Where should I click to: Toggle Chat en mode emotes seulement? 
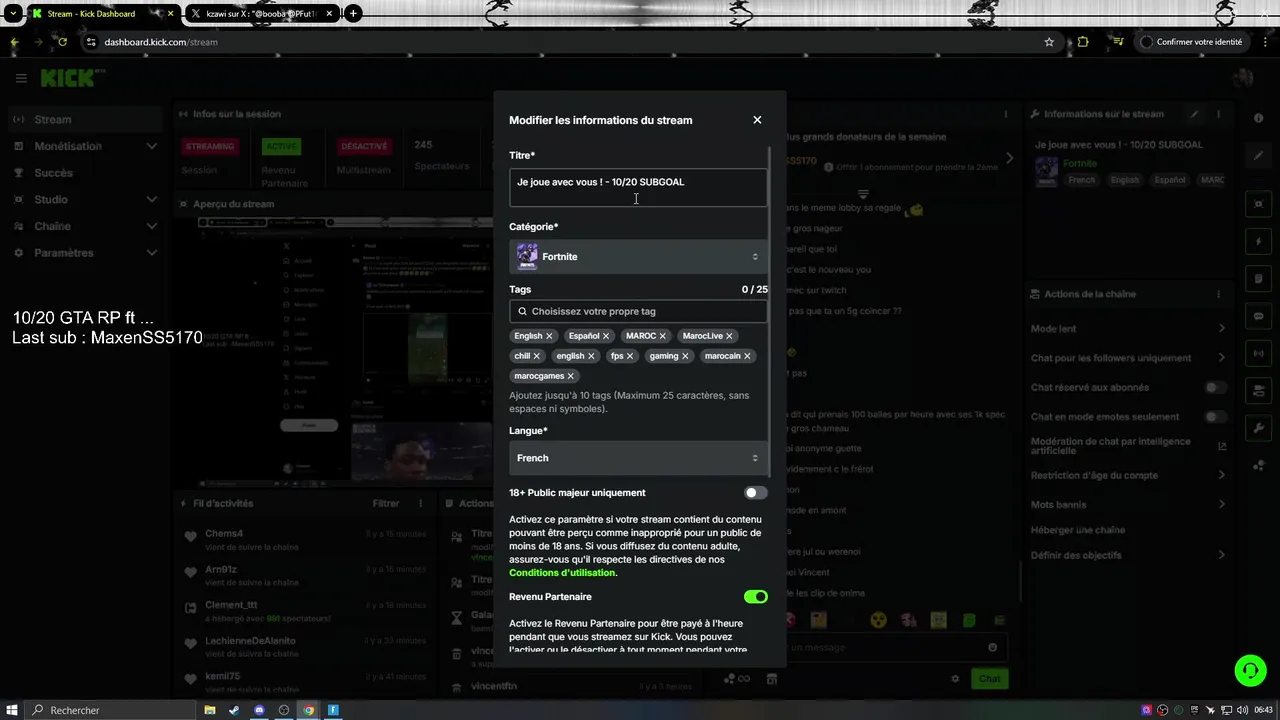pyautogui.click(x=1215, y=416)
